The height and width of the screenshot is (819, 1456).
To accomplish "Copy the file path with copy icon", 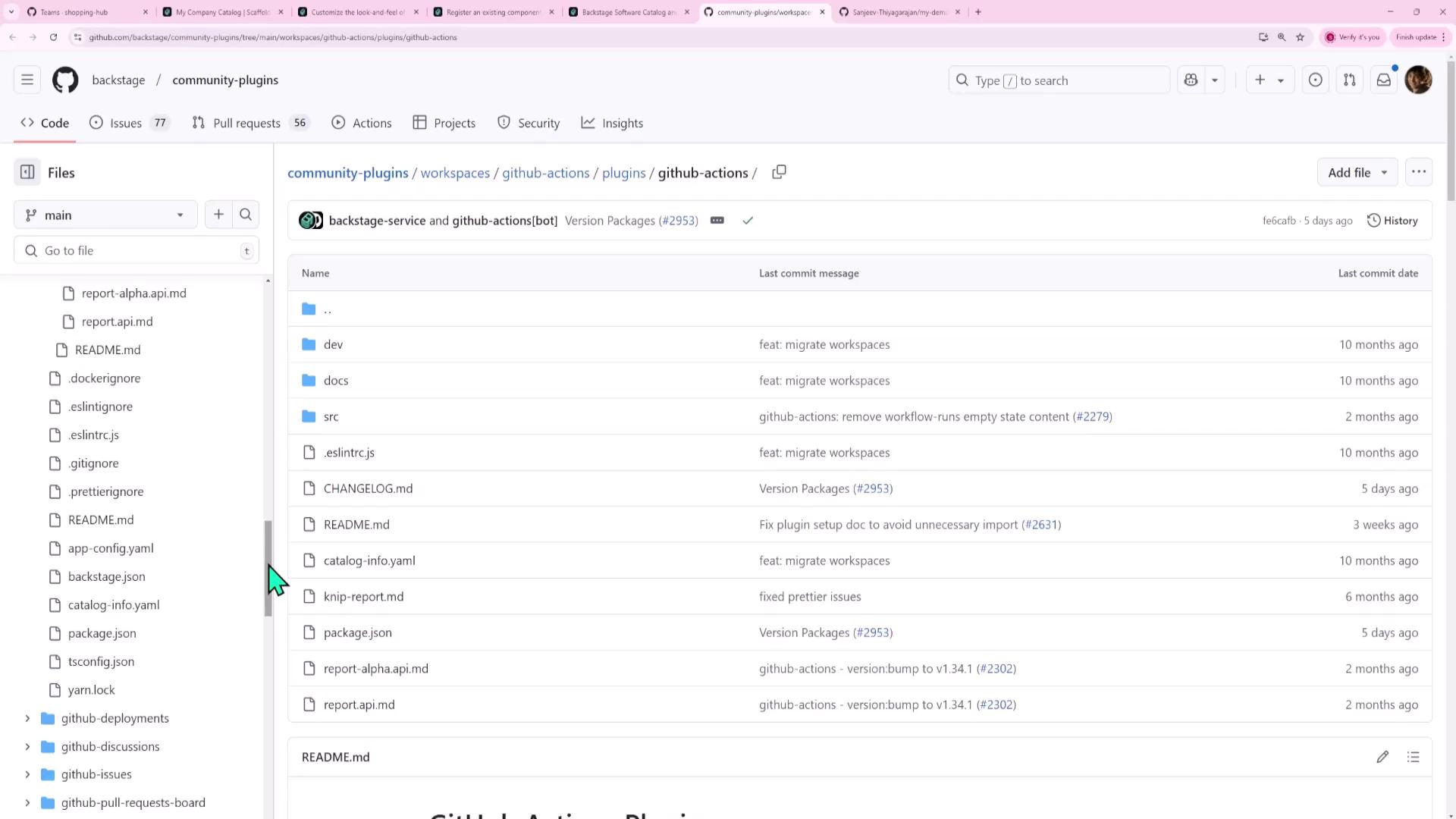I will coord(779,172).
